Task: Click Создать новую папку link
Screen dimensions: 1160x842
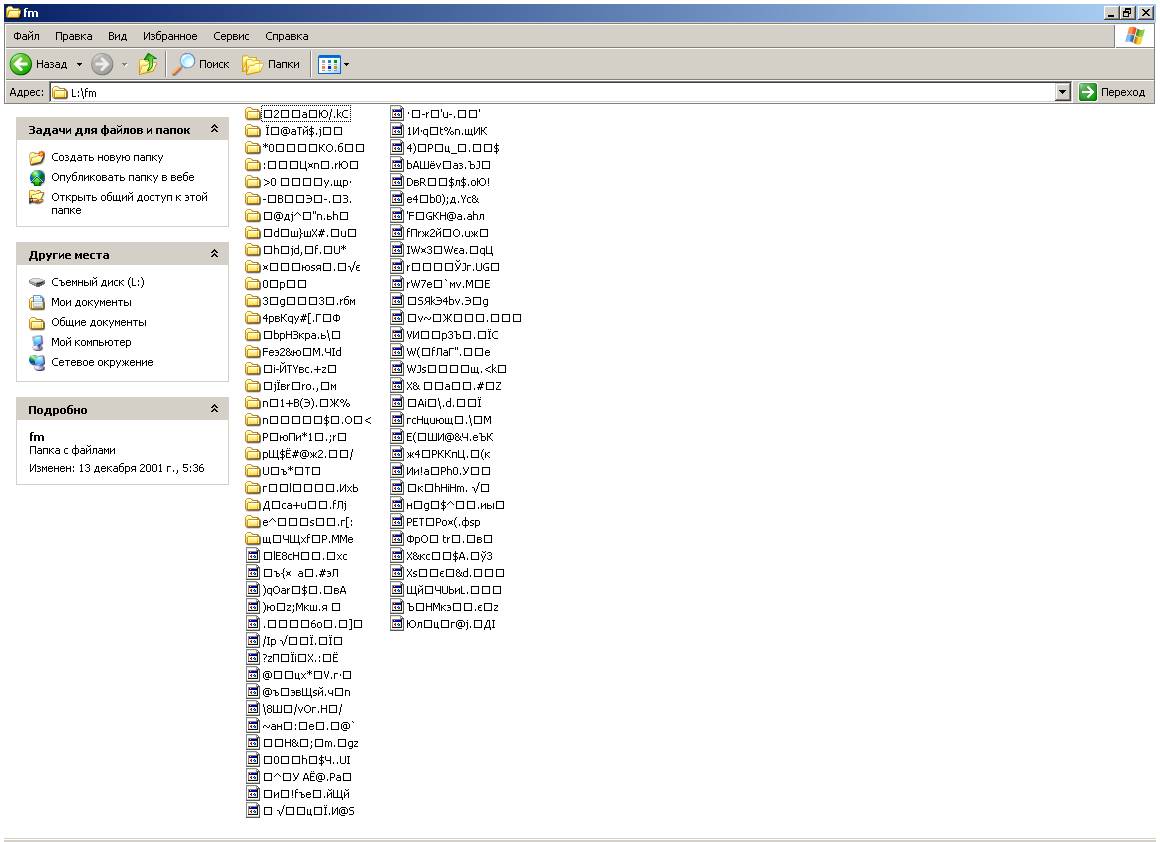Action: (107, 157)
